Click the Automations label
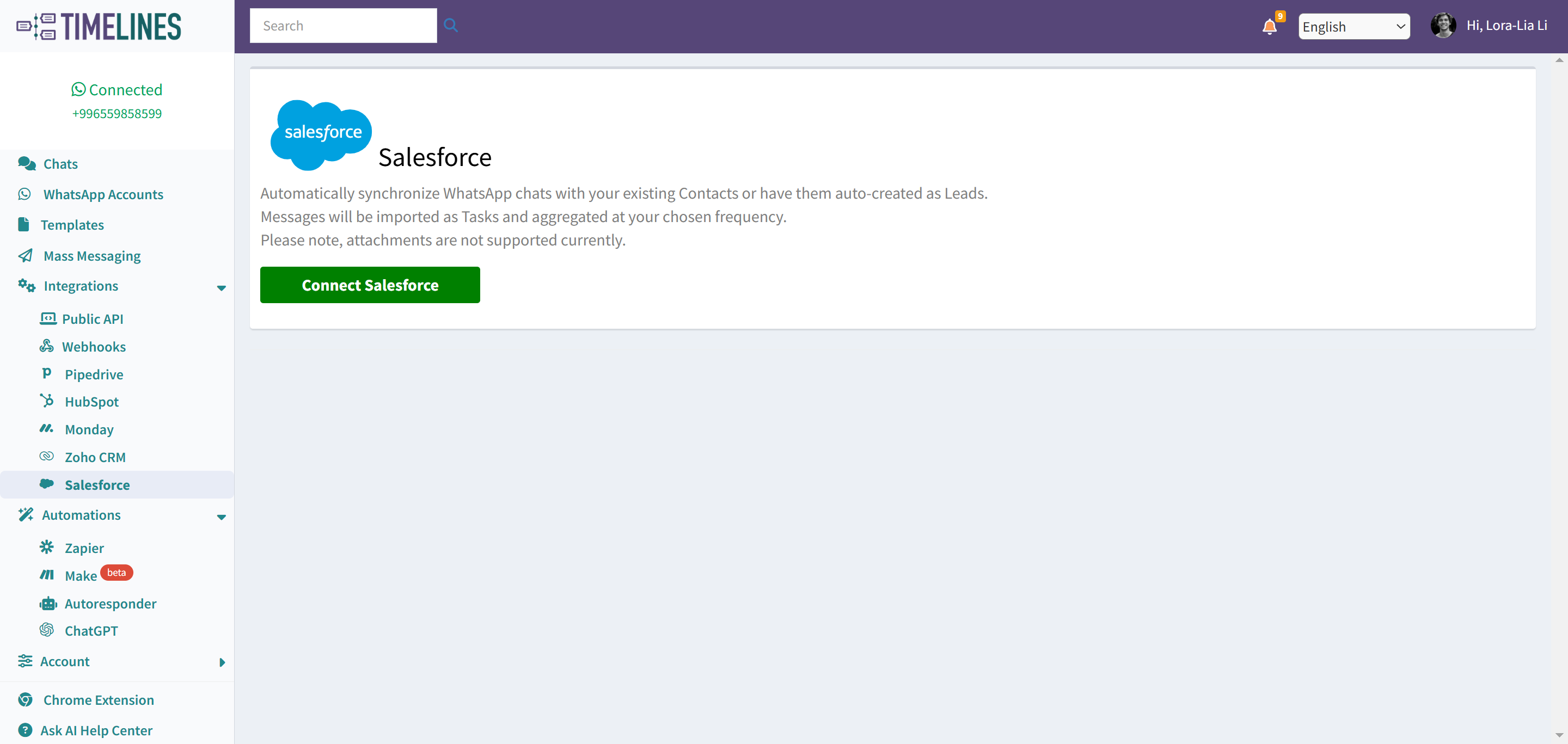 (82, 515)
